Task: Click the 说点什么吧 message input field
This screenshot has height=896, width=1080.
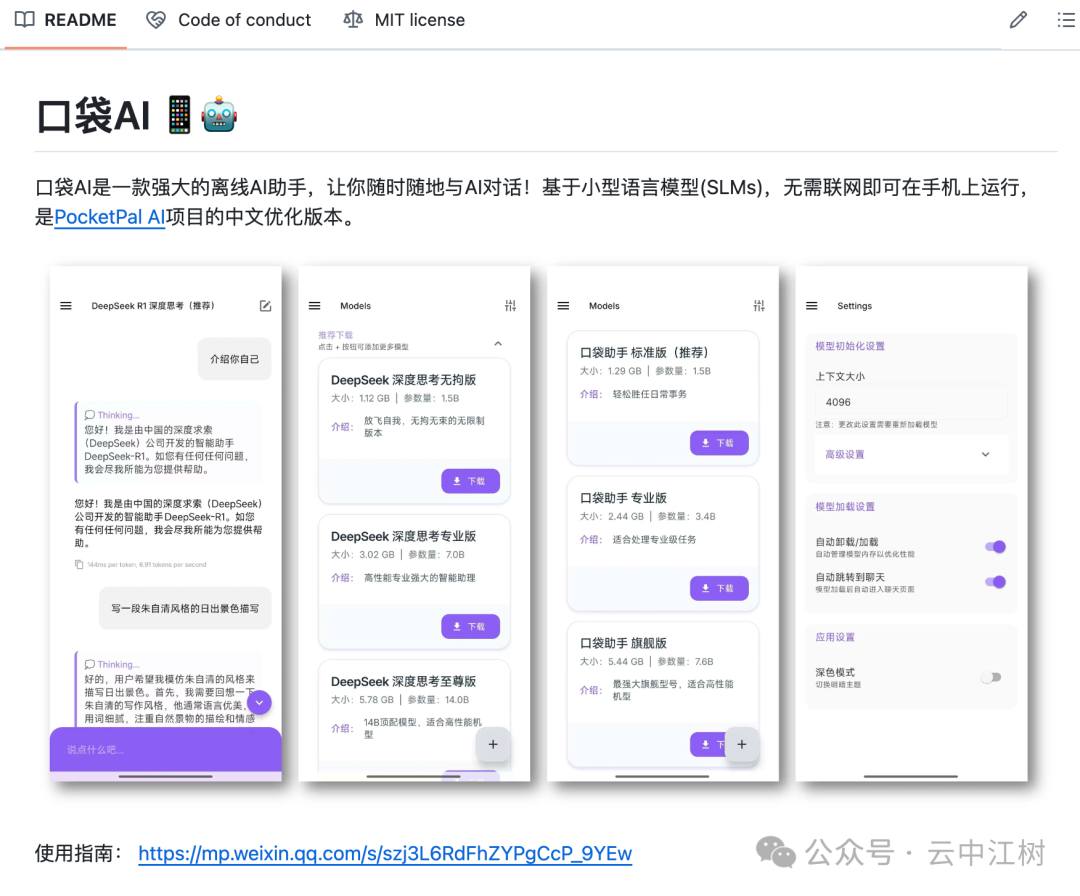Action: (x=165, y=749)
